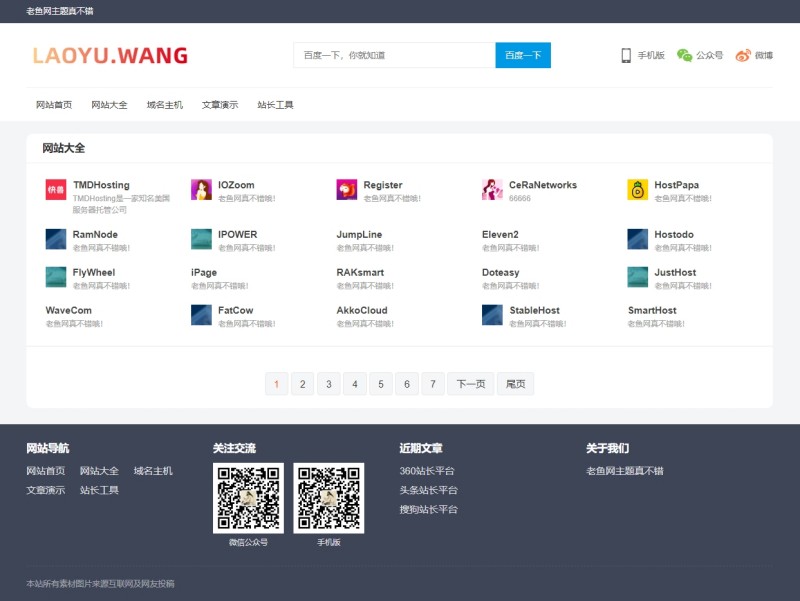Click the yellow HostPapa icon
Viewport: 800px width, 601px height.
click(638, 190)
